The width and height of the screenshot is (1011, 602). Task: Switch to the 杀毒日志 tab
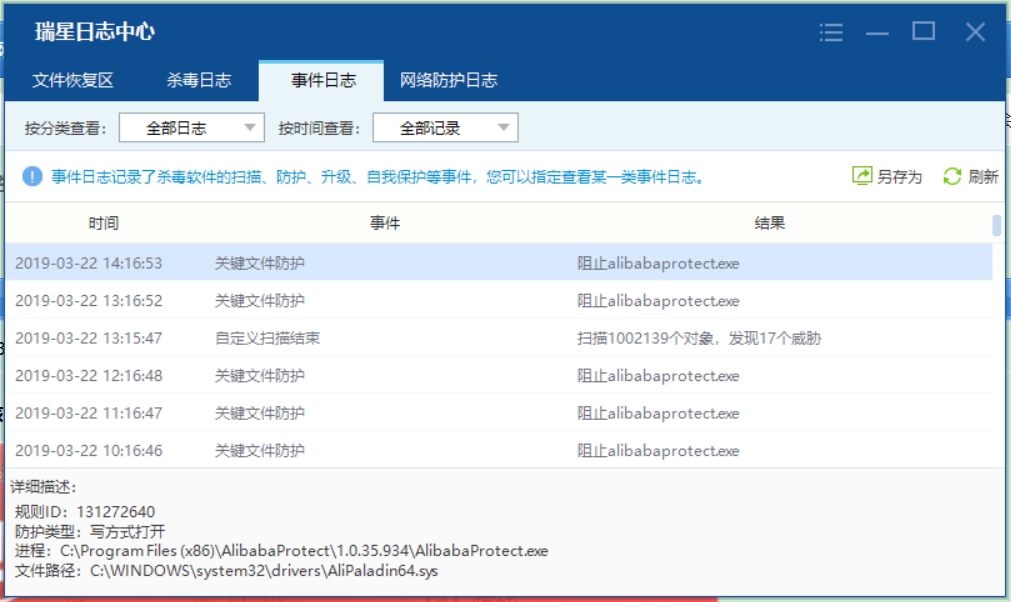point(199,81)
